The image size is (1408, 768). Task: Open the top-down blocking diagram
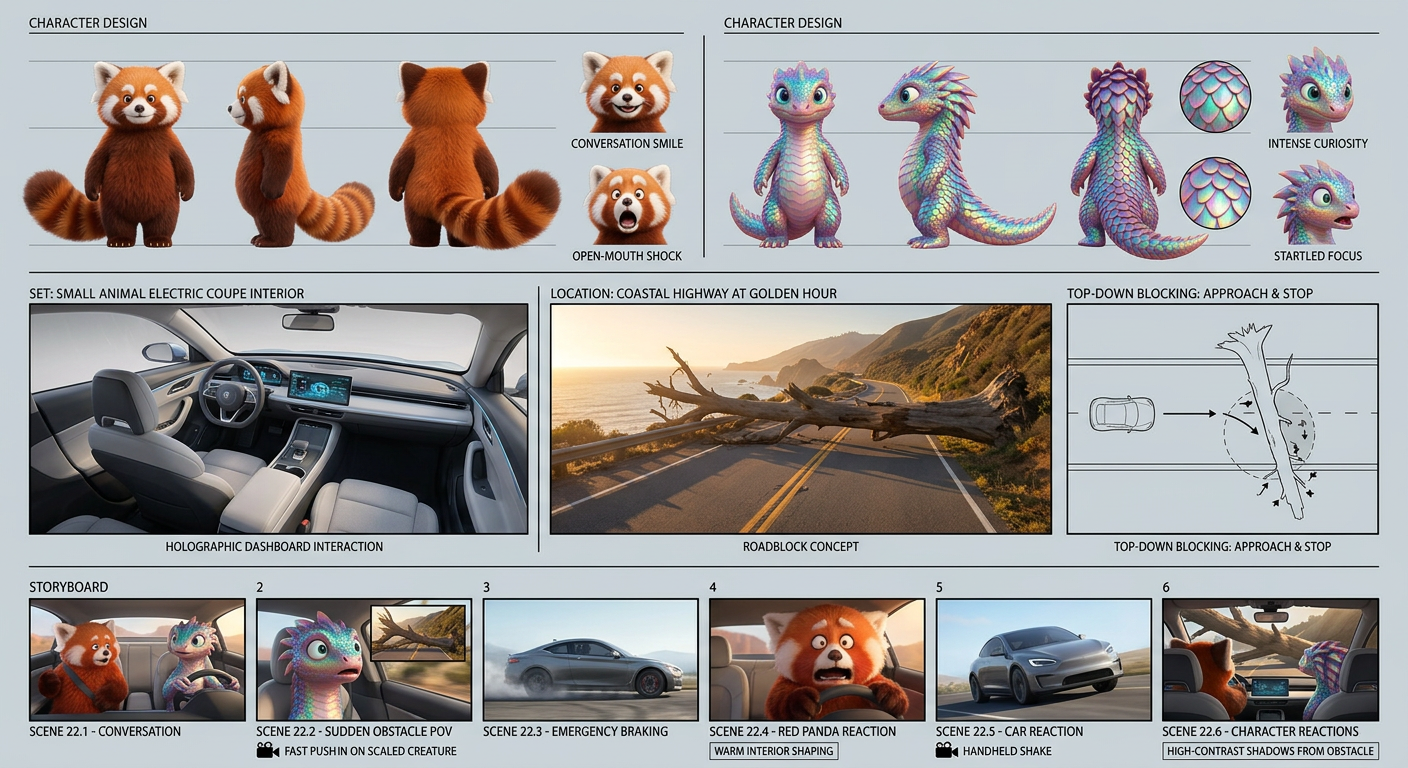pos(1223,419)
